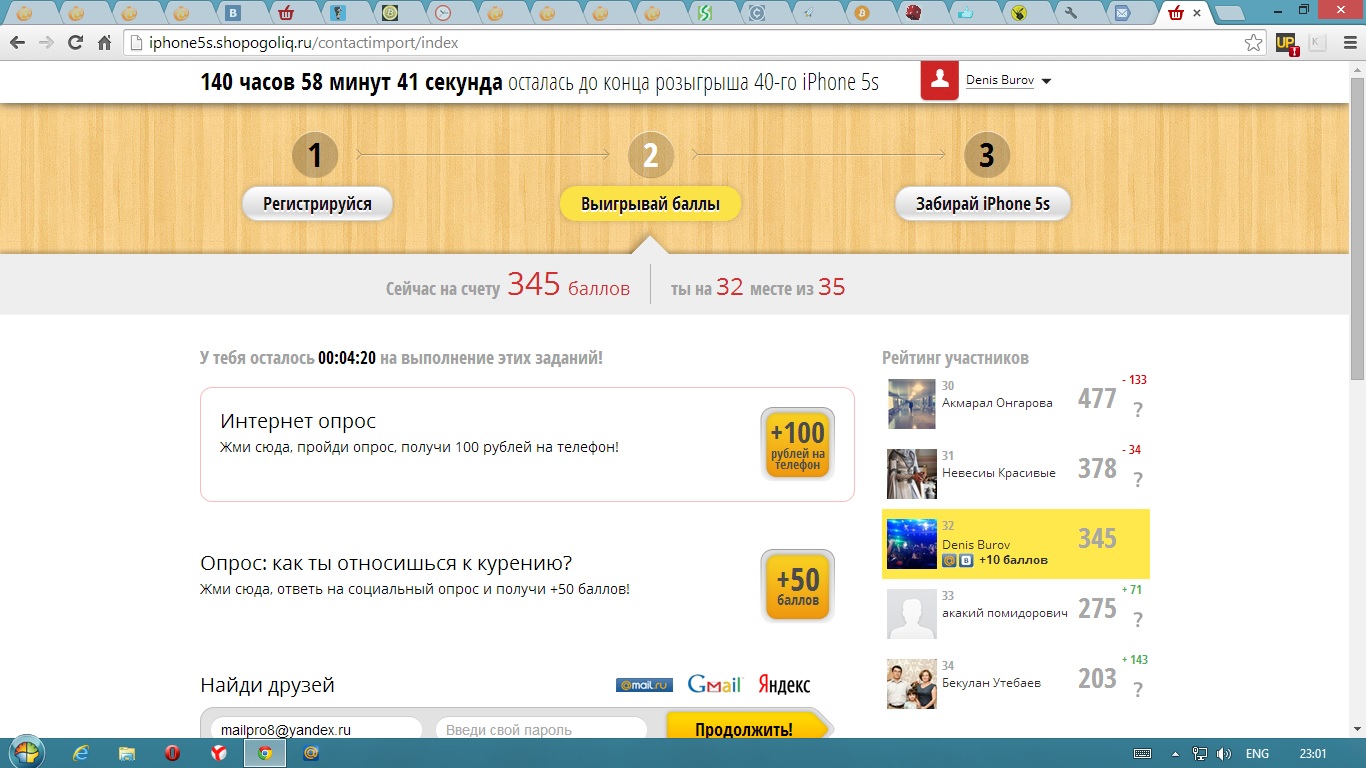Click step number 1 circle
The height and width of the screenshot is (768, 1366).
click(315, 155)
